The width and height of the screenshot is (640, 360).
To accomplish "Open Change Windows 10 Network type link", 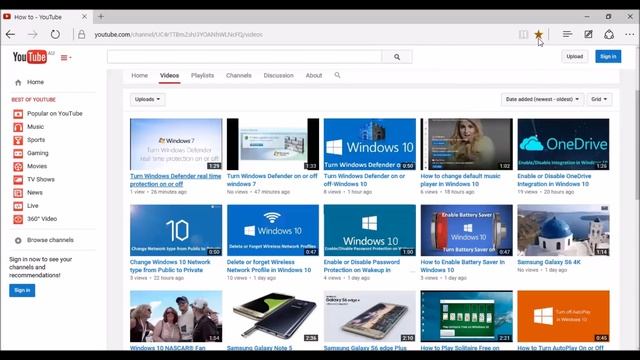I will (x=170, y=266).
